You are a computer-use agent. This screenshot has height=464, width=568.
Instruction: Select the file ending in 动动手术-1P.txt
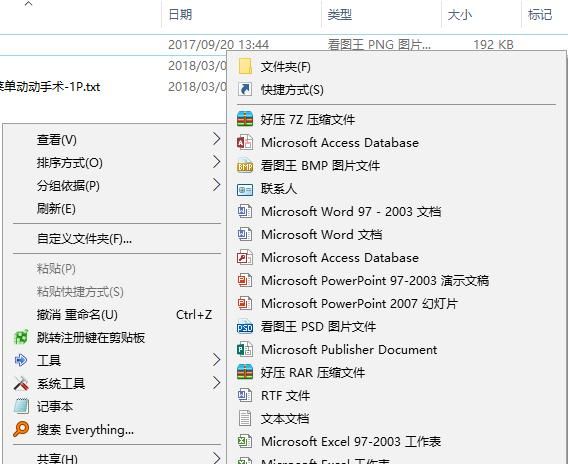(x=50, y=87)
